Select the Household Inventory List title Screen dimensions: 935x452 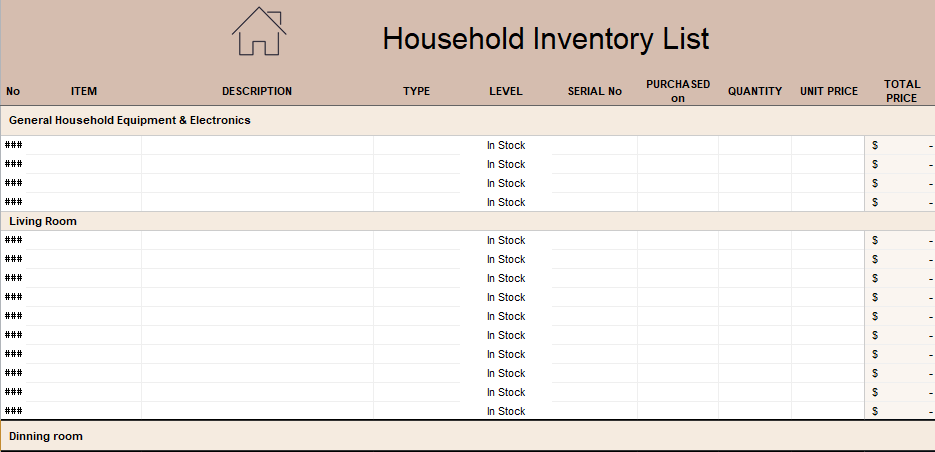(x=545, y=39)
